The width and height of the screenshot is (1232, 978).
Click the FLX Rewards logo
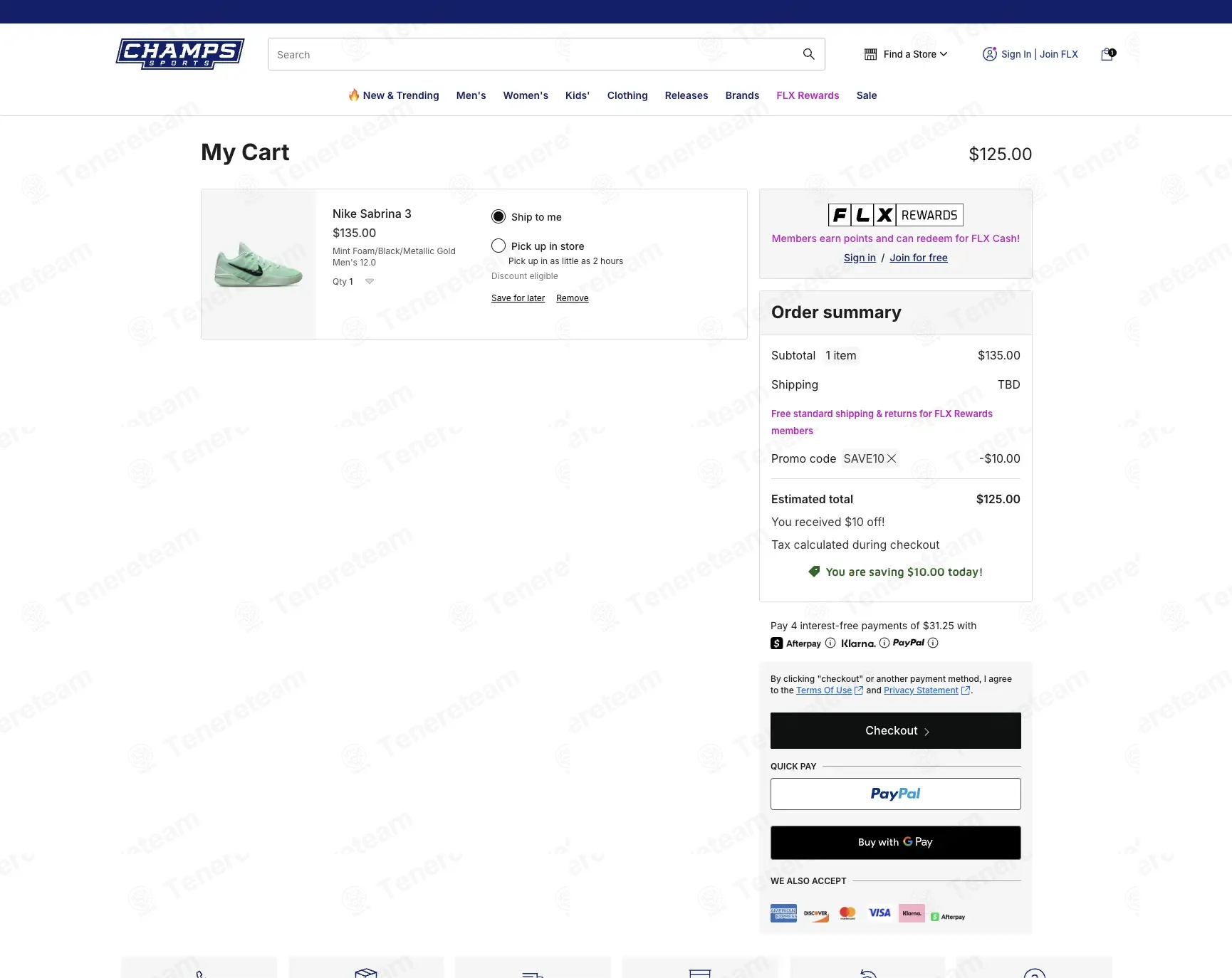pyautogui.click(x=895, y=215)
